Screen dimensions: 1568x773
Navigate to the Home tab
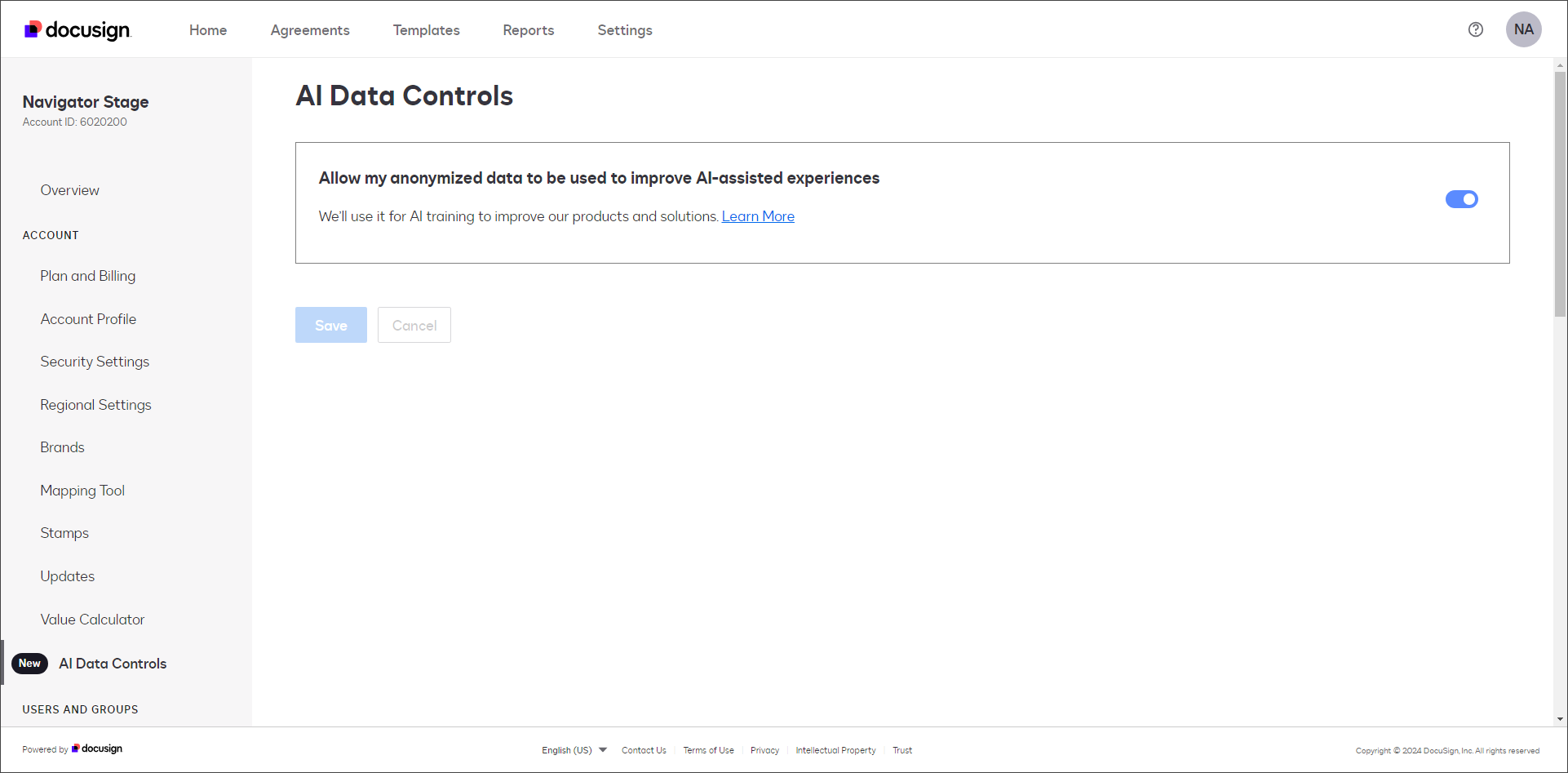(x=208, y=29)
